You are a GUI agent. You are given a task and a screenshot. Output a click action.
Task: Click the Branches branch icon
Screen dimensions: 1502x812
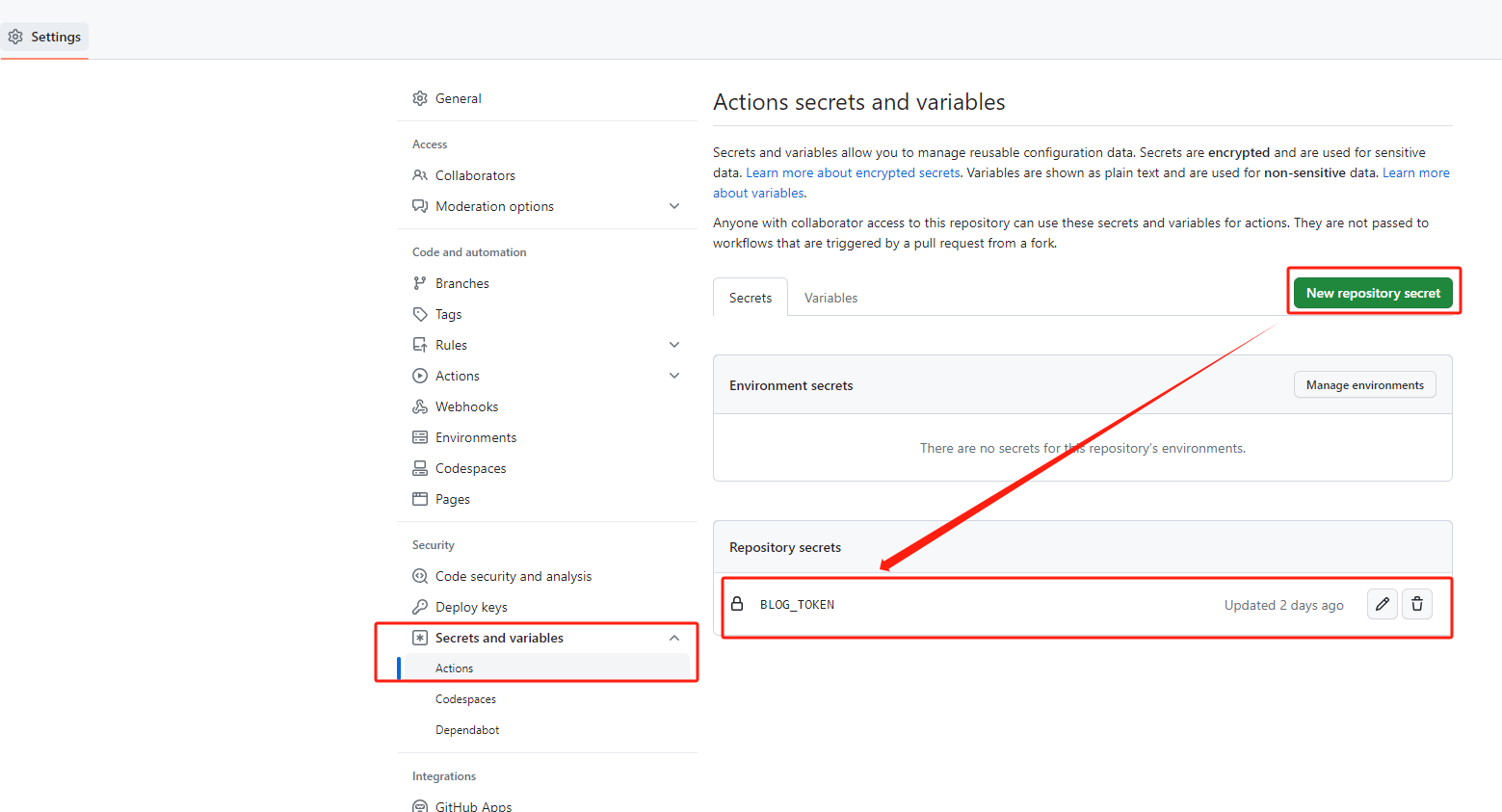click(x=420, y=282)
